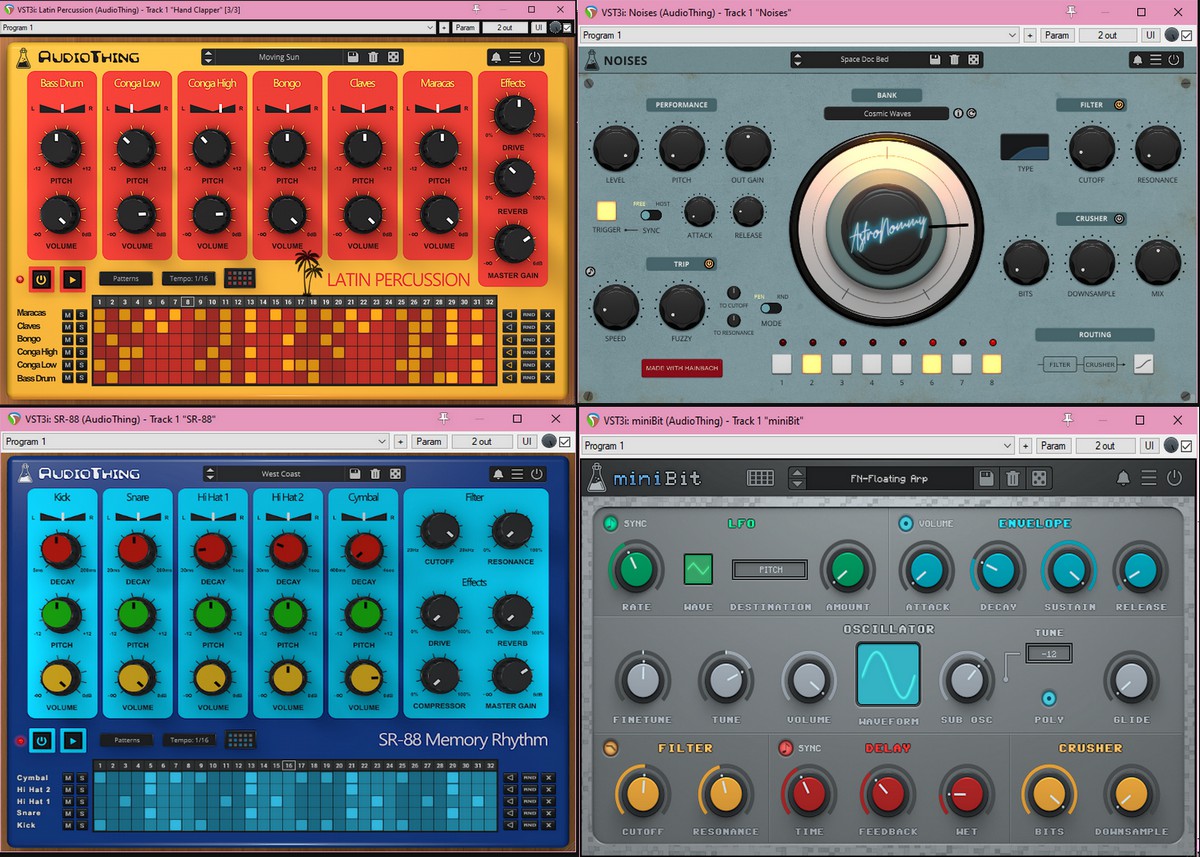
Task: Mute the Maracas track in Latin Percussion
Action: click(x=68, y=314)
